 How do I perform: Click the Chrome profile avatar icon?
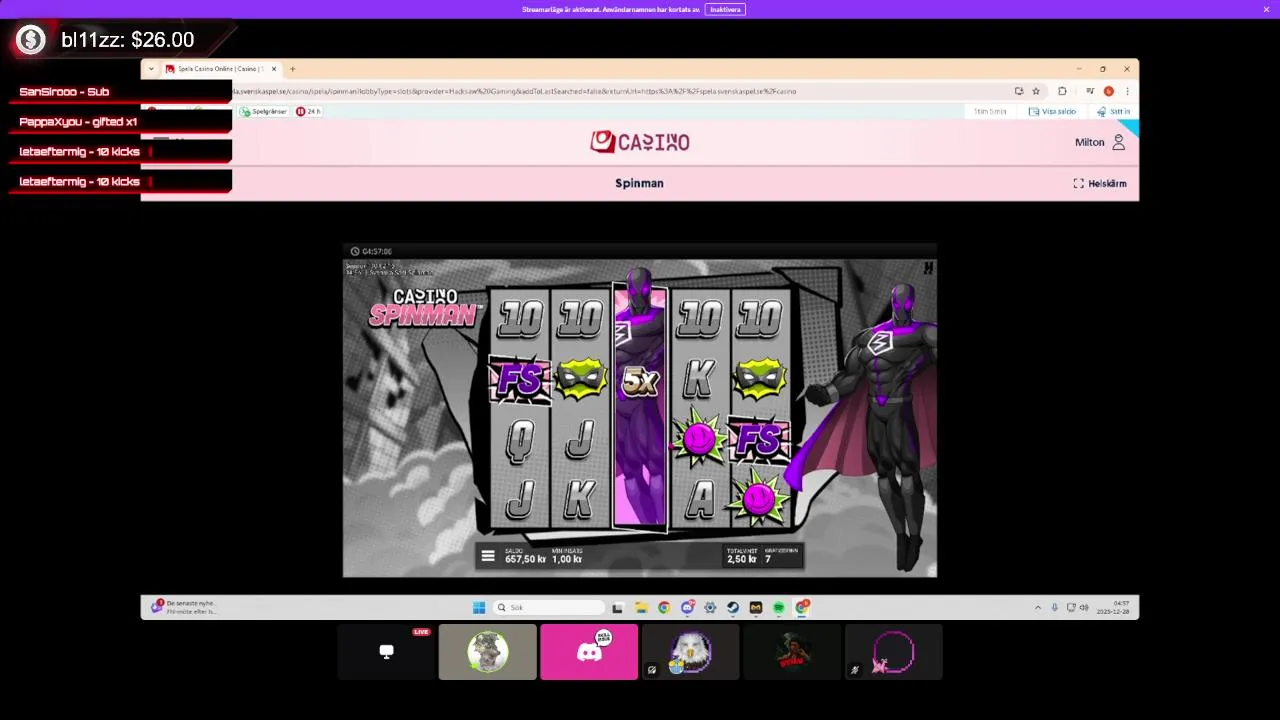pyautogui.click(x=1108, y=91)
